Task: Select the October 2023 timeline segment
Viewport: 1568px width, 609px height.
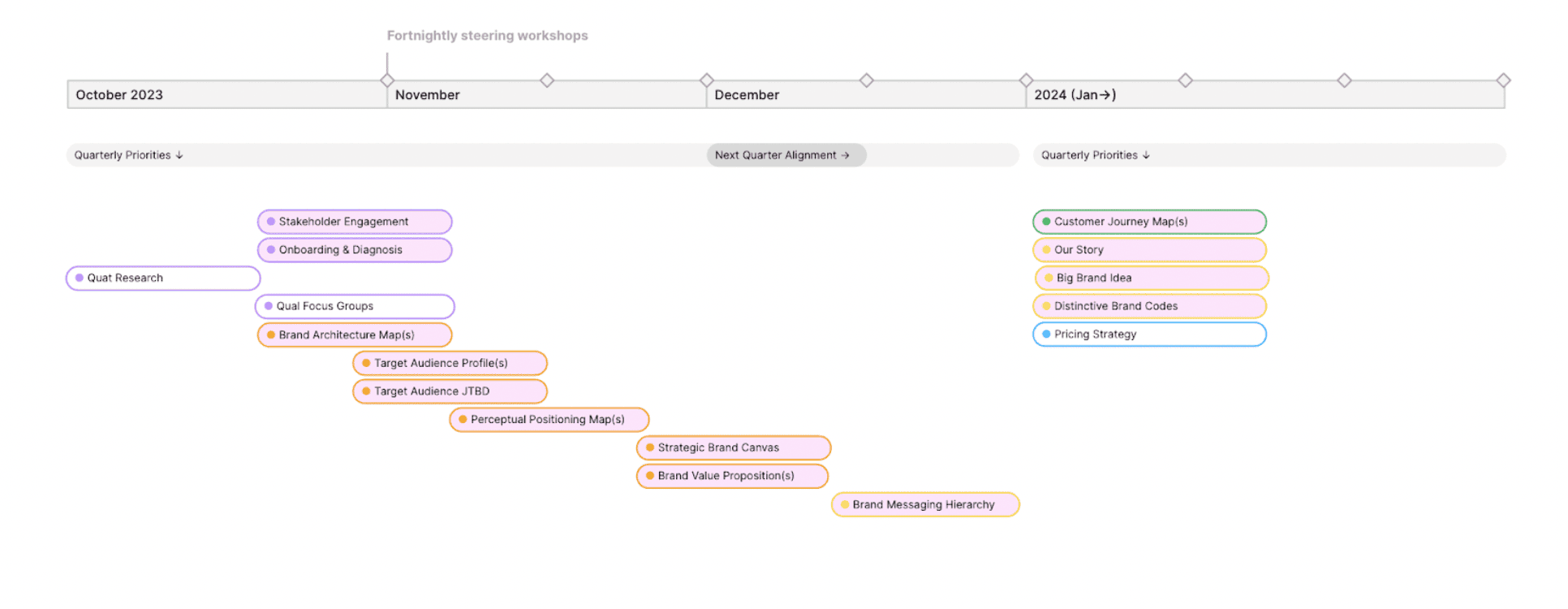Action: [x=226, y=95]
